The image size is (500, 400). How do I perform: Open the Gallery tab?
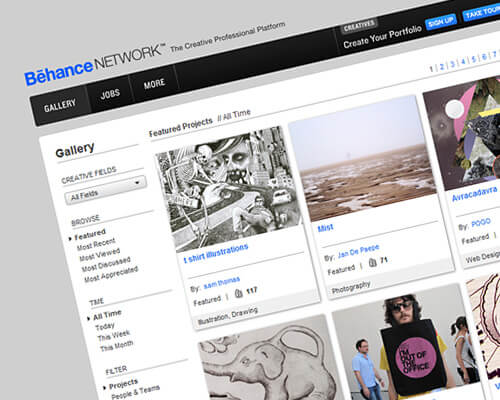coord(60,106)
